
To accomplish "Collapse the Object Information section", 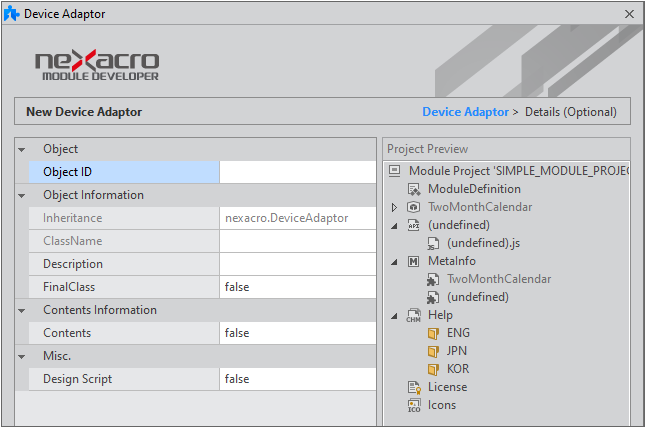I will 22,195.
